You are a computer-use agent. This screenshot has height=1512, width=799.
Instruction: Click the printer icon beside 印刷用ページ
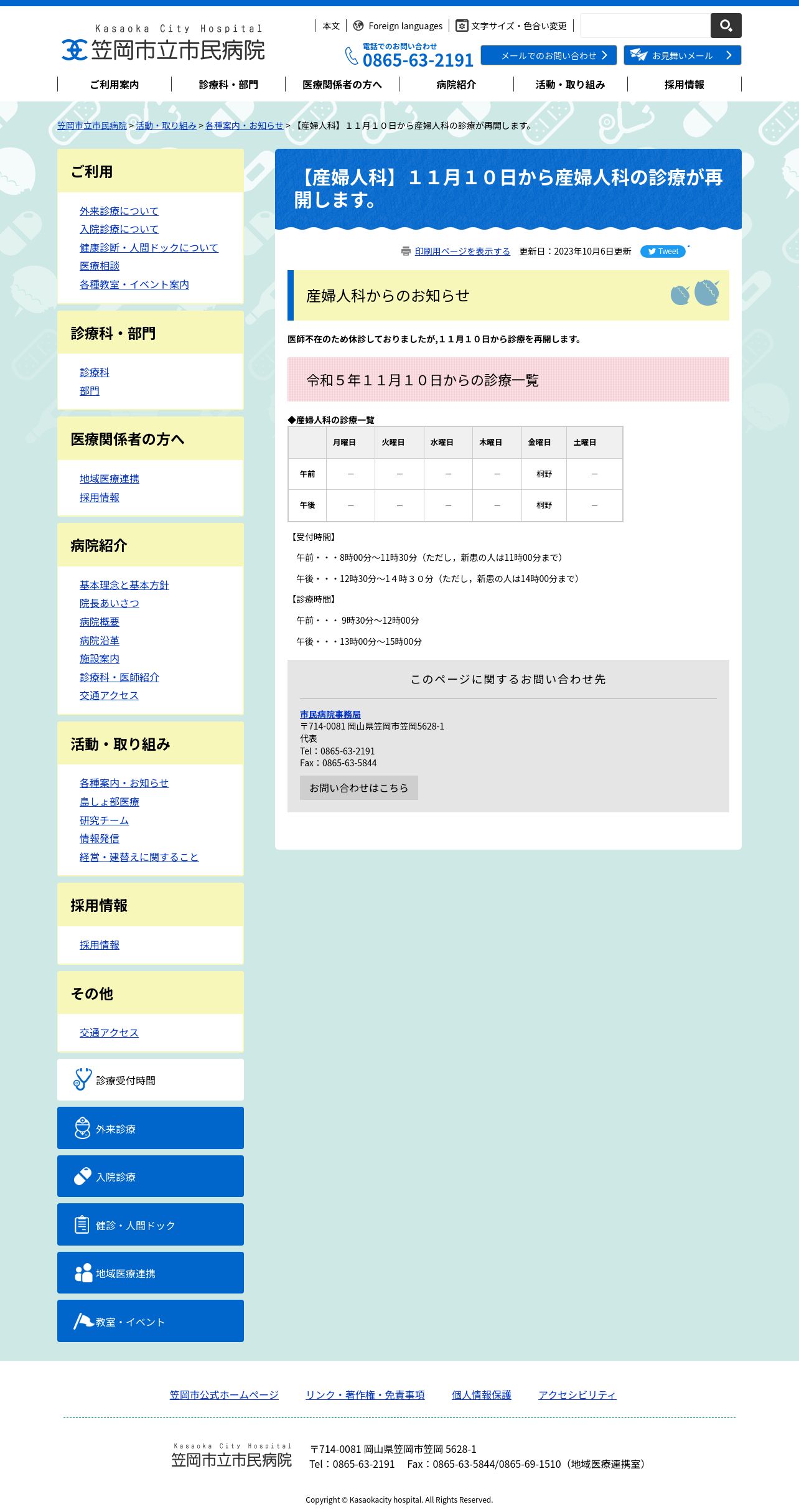click(406, 251)
